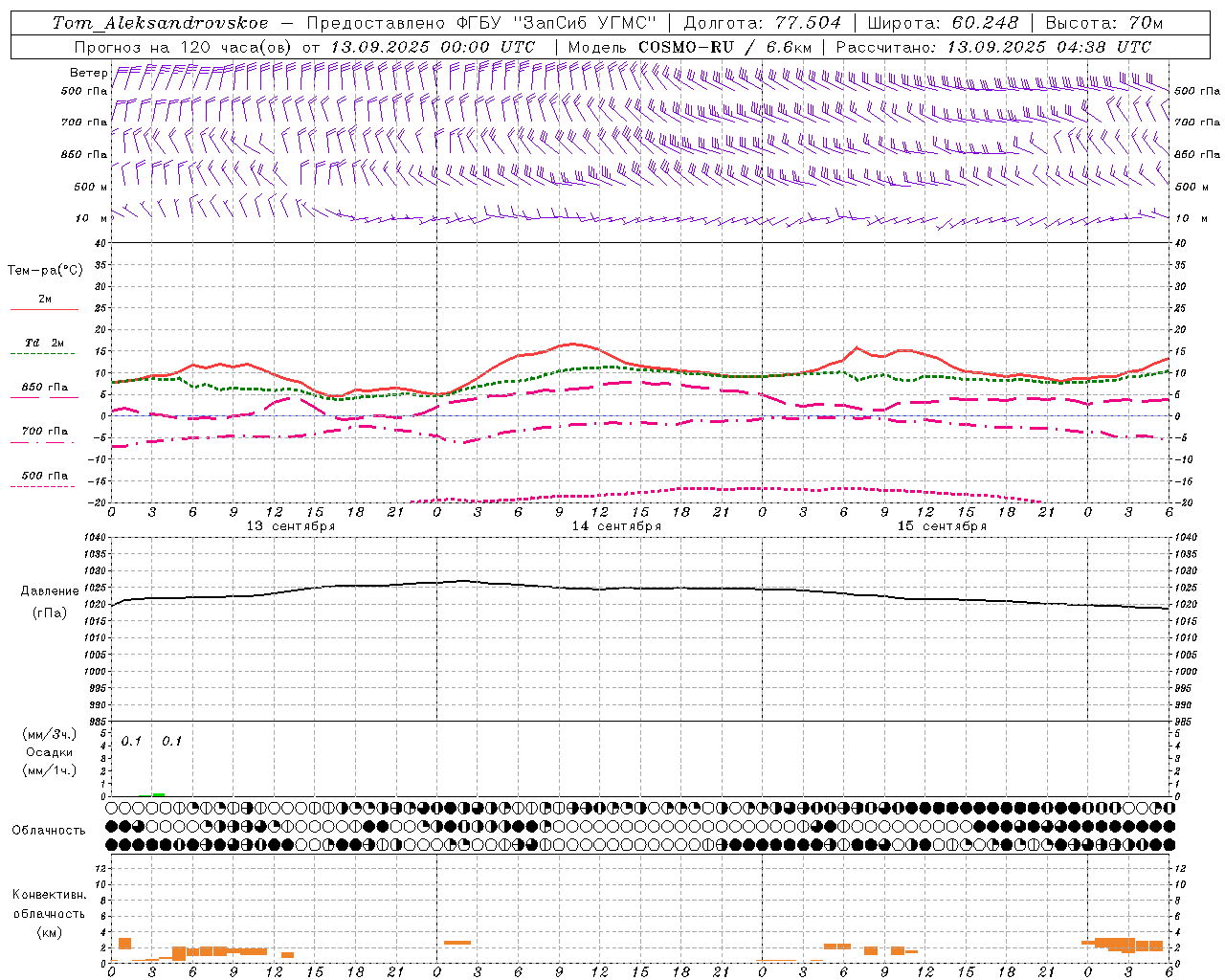This screenshot has width=1225, height=980.
Task: Click orange convective bar after midnight 14 September
Action: (457, 943)
